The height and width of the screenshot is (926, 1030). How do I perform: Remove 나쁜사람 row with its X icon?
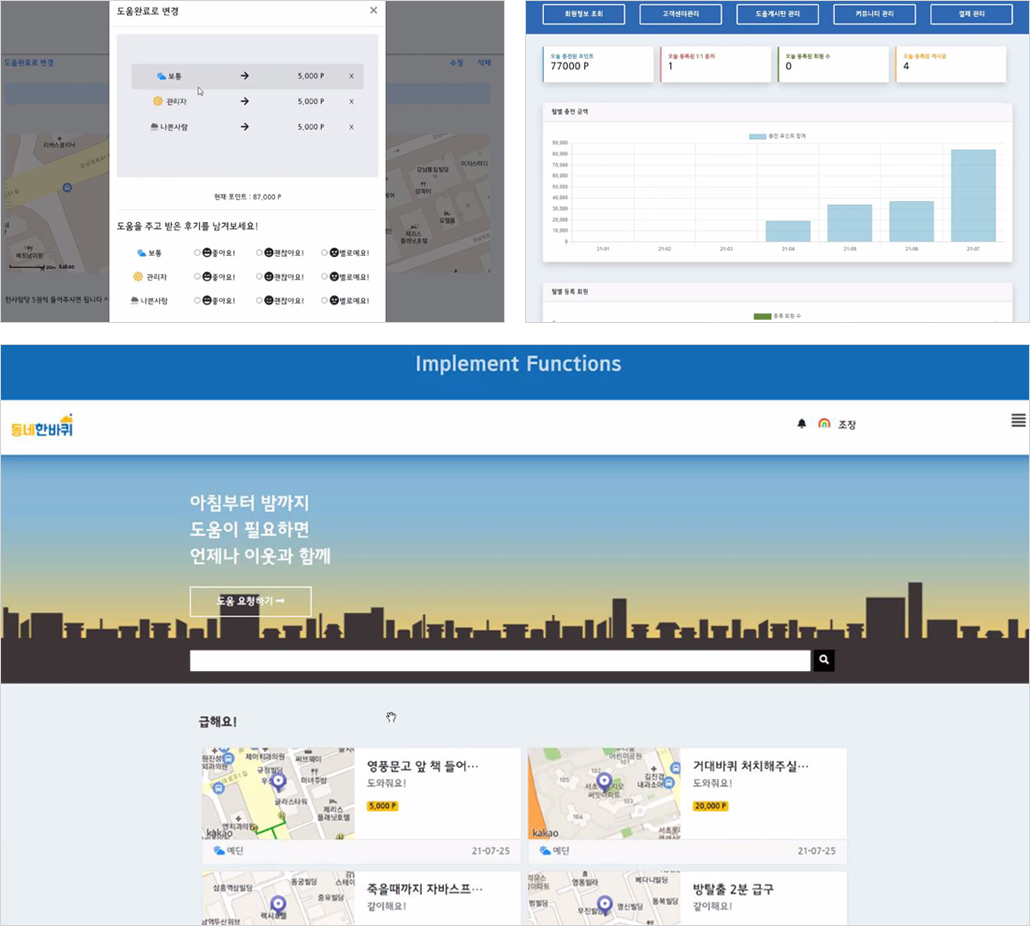pyautogui.click(x=351, y=127)
